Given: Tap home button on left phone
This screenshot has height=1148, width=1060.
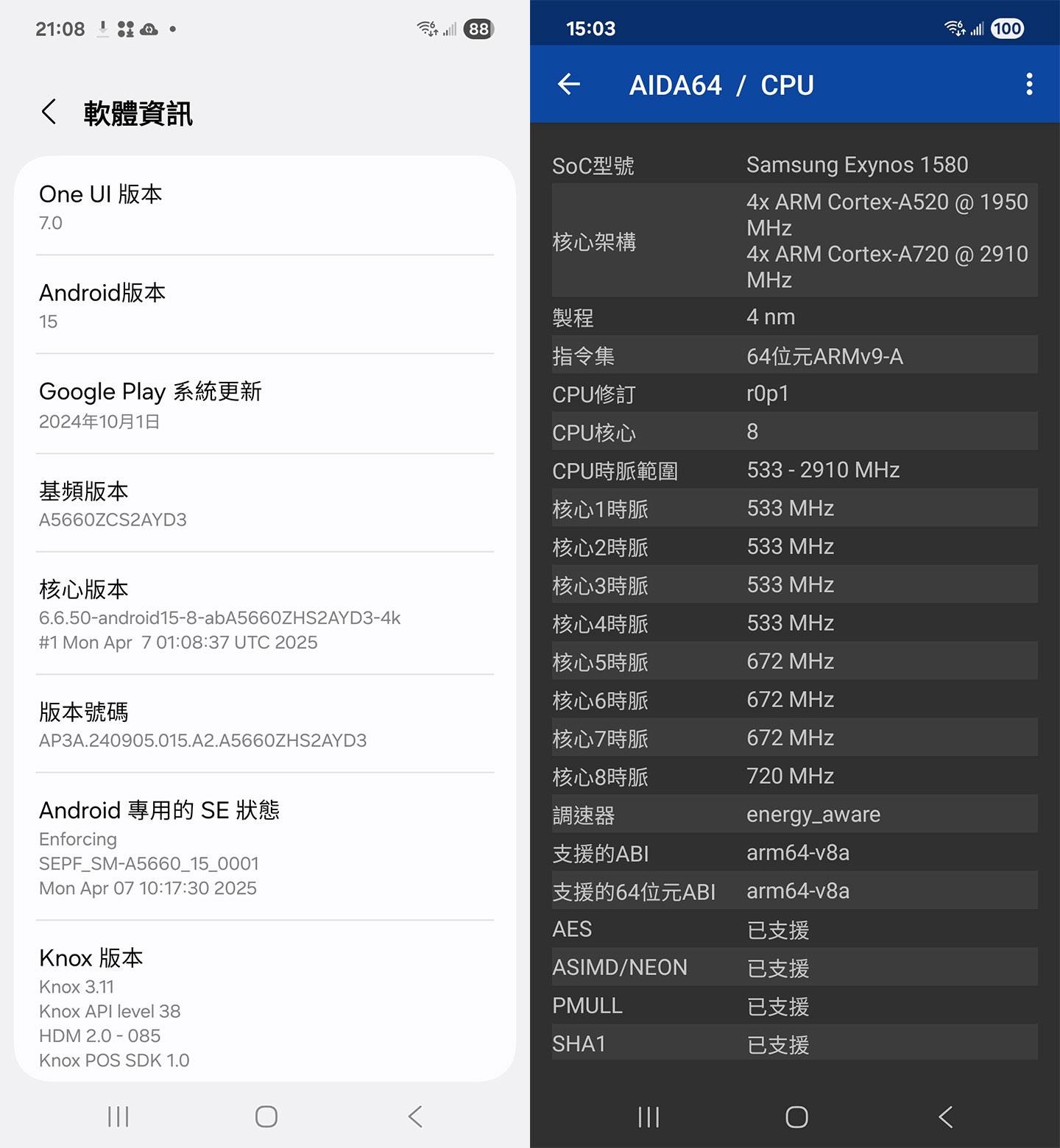Looking at the screenshot, I should pyautogui.click(x=266, y=1116).
